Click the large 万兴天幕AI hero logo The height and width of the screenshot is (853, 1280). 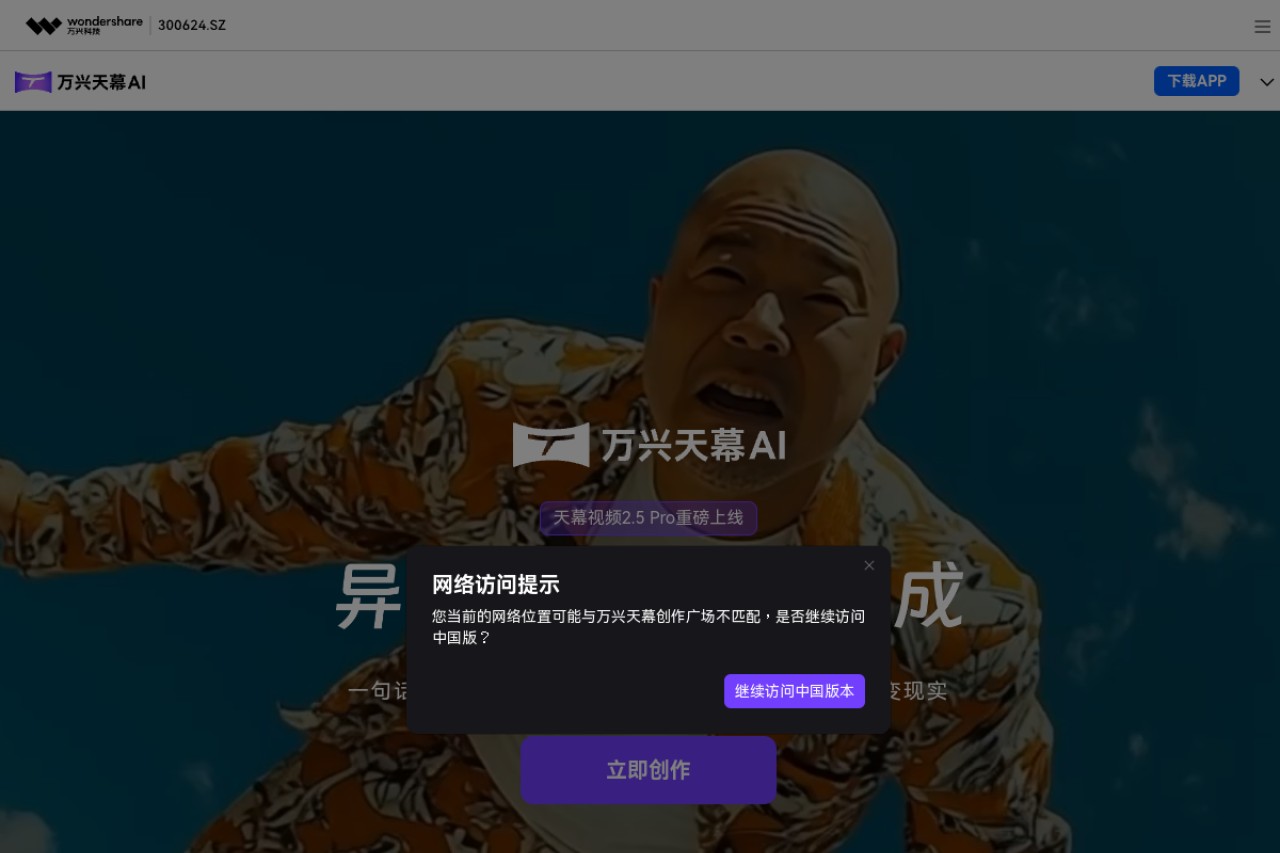(649, 445)
